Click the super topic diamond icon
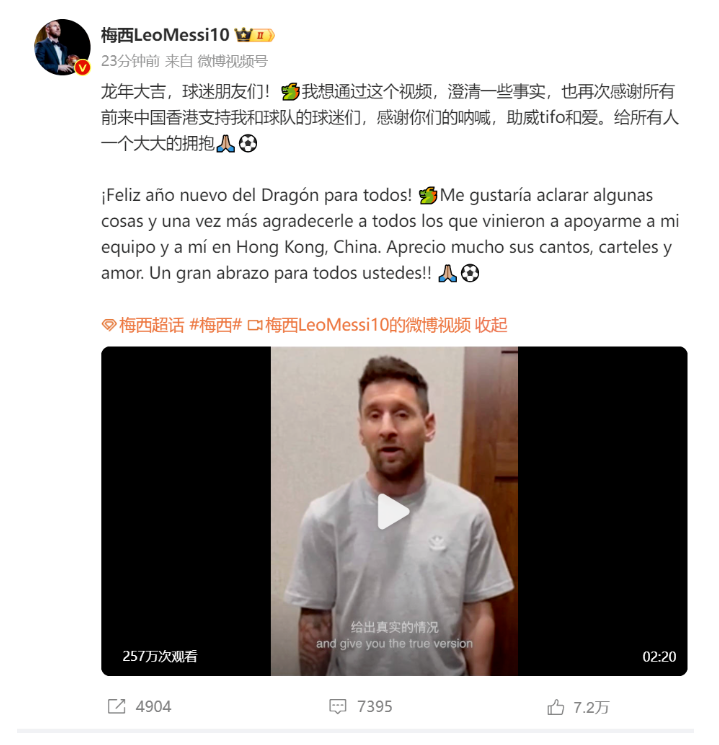 (109, 325)
